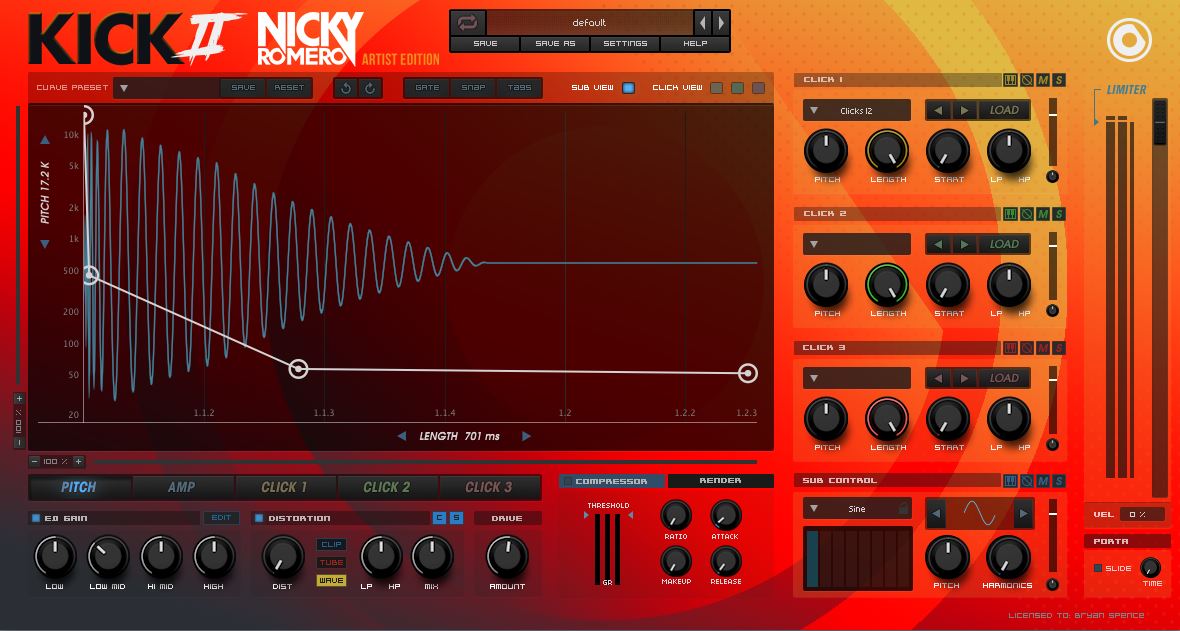Open the Click 2 sample dropdown
This screenshot has width=1180, height=631.
[856, 245]
